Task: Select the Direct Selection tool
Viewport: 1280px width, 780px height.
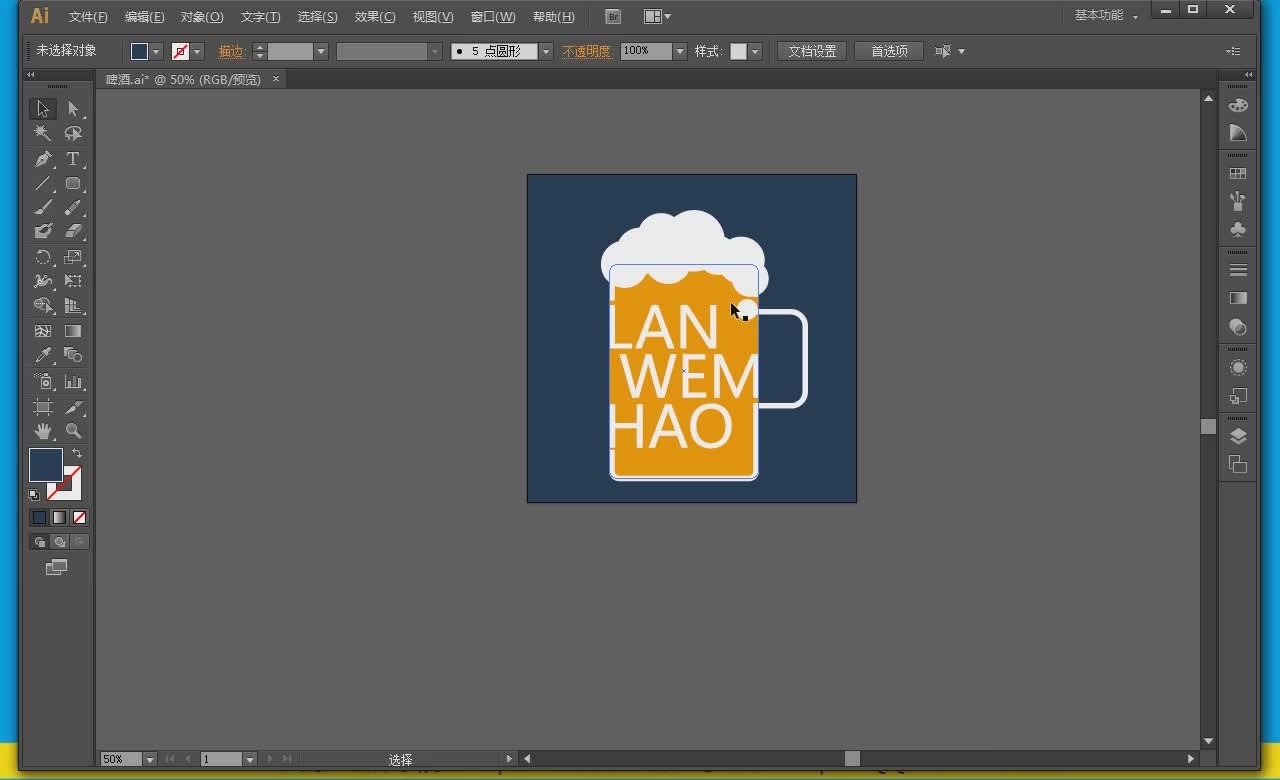Action: point(73,109)
